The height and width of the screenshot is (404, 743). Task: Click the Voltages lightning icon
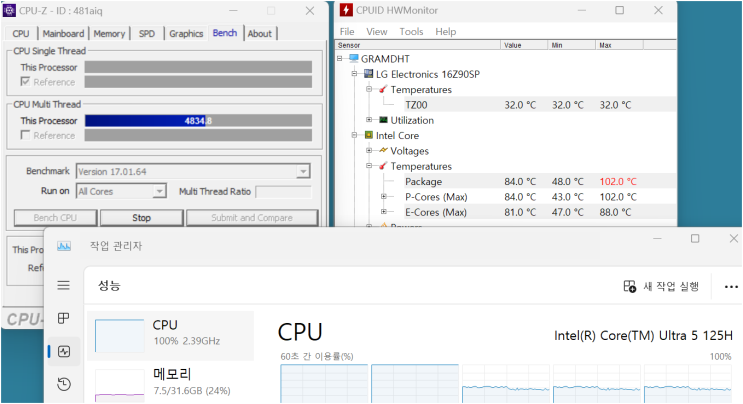[383, 151]
